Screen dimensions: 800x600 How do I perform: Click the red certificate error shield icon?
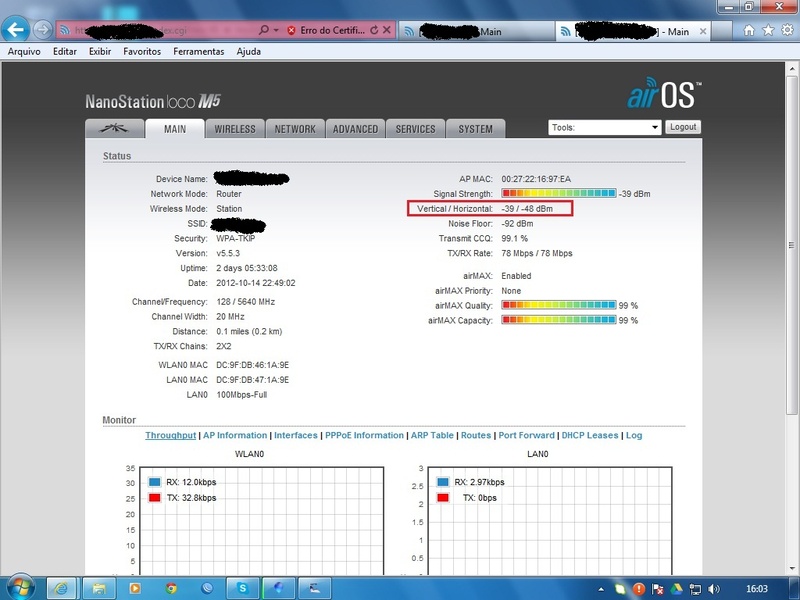coord(291,31)
